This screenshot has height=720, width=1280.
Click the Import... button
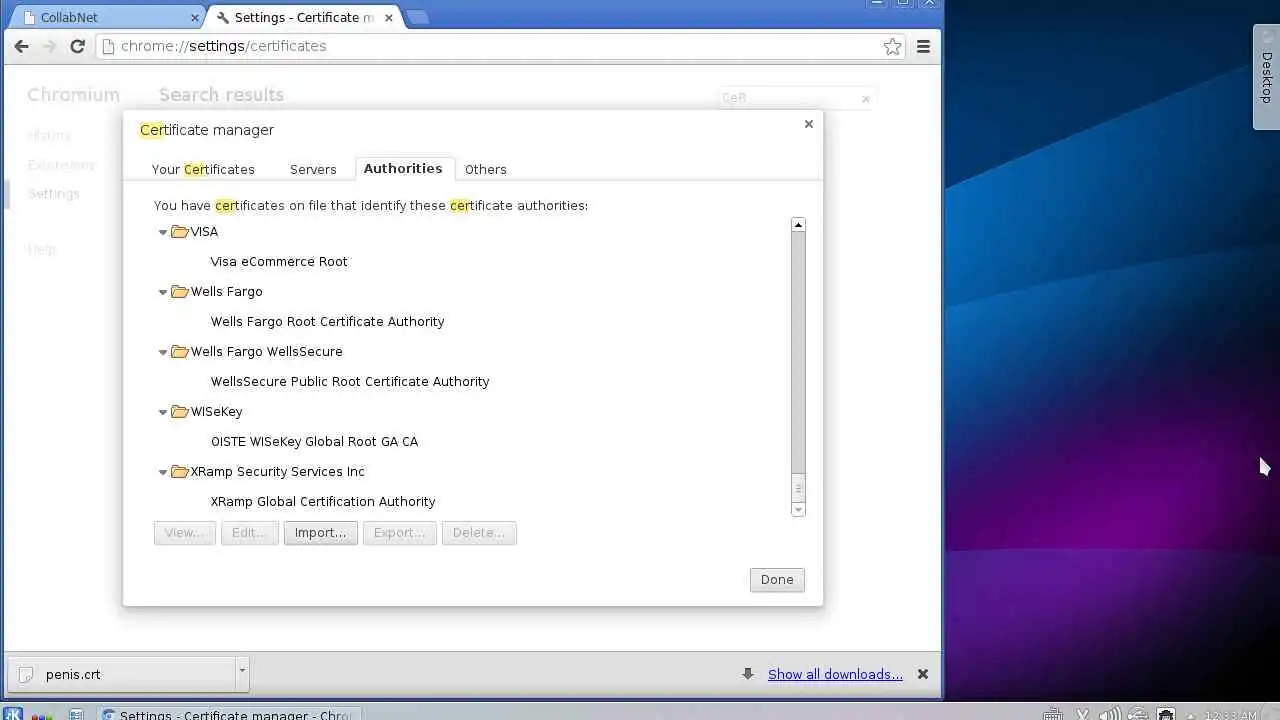[320, 533]
